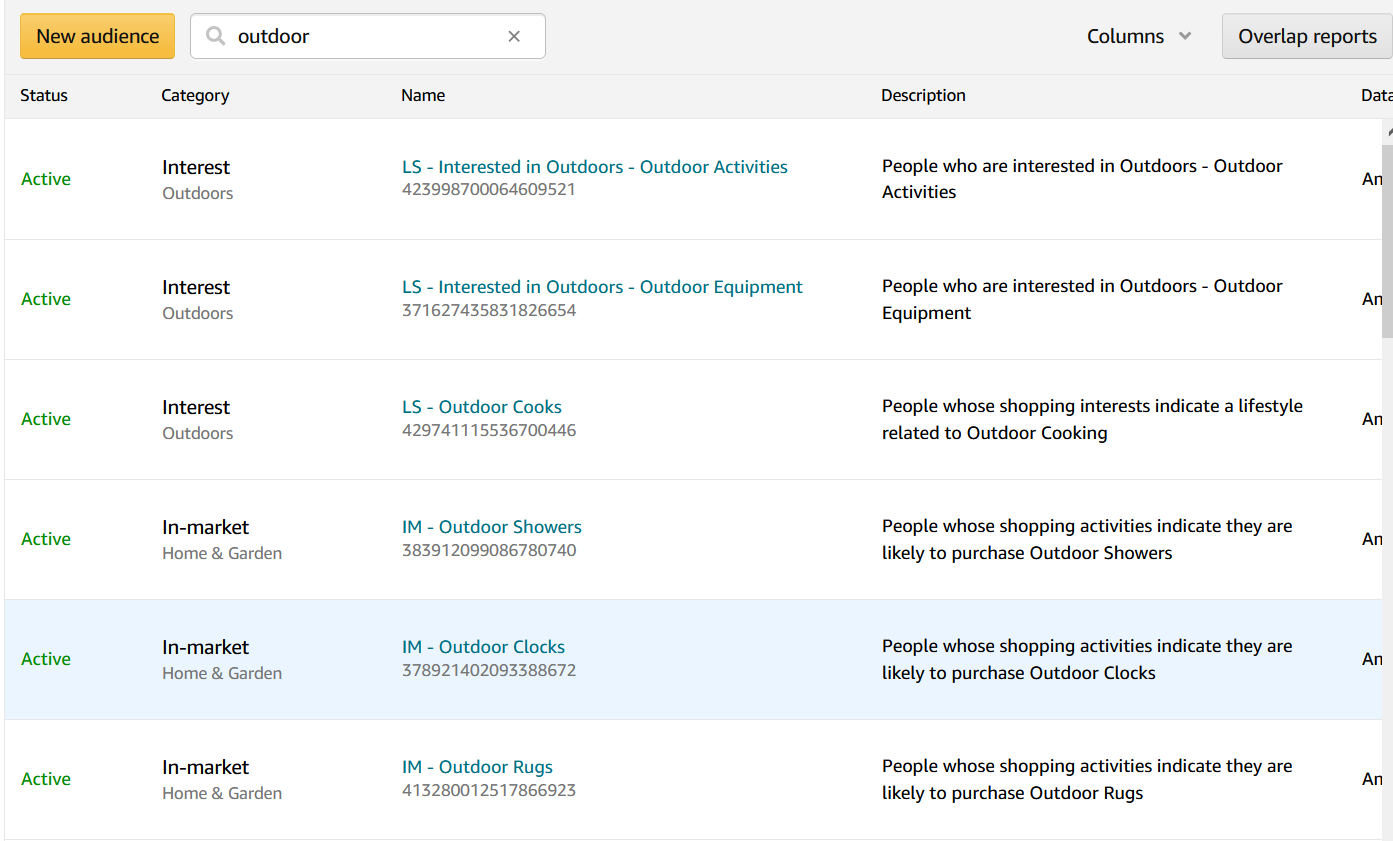Screen dimensions: 1393x841
Task: Sort by the Name column header
Action: click(423, 95)
